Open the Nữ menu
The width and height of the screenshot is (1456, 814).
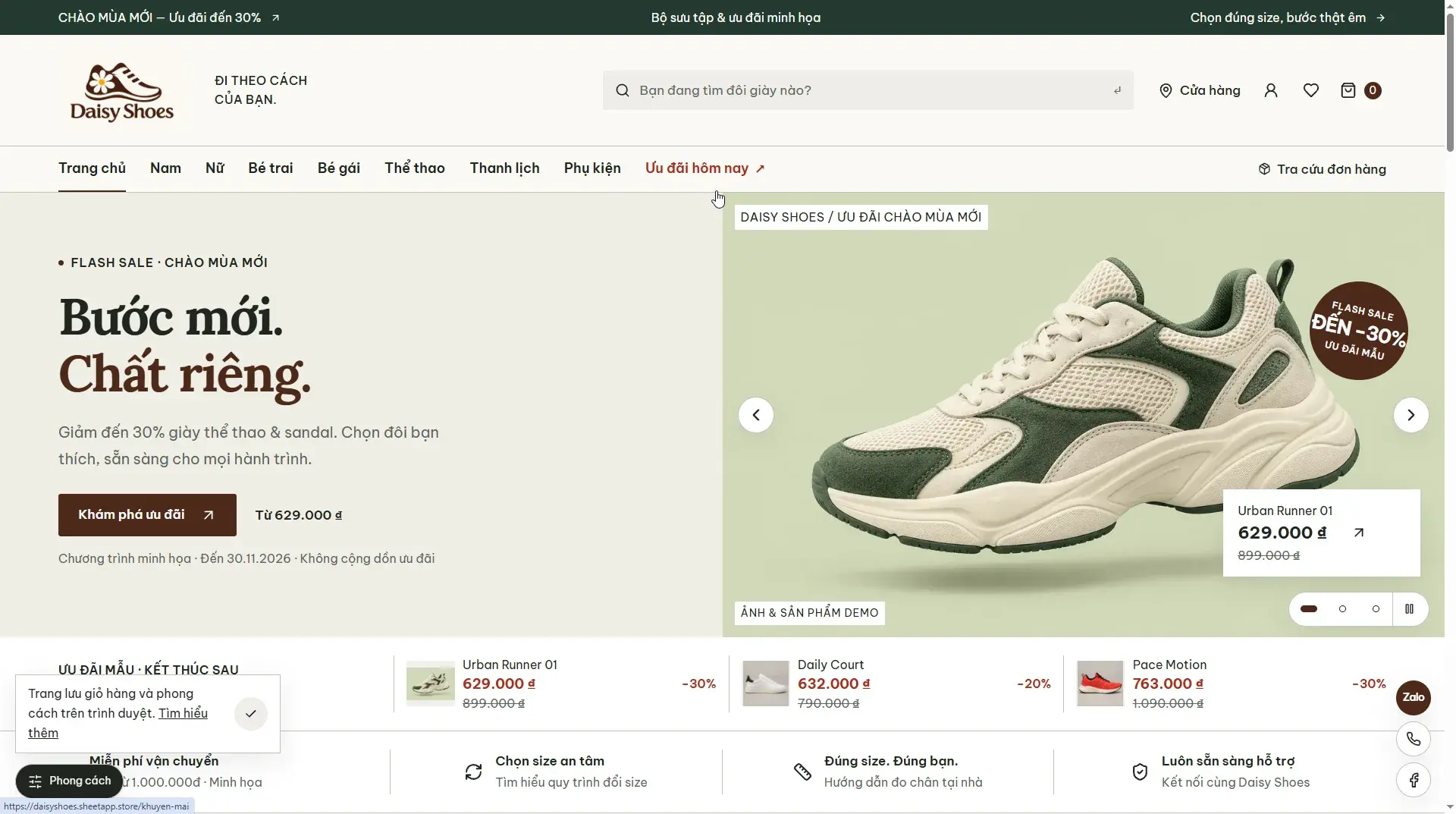(x=215, y=168)
